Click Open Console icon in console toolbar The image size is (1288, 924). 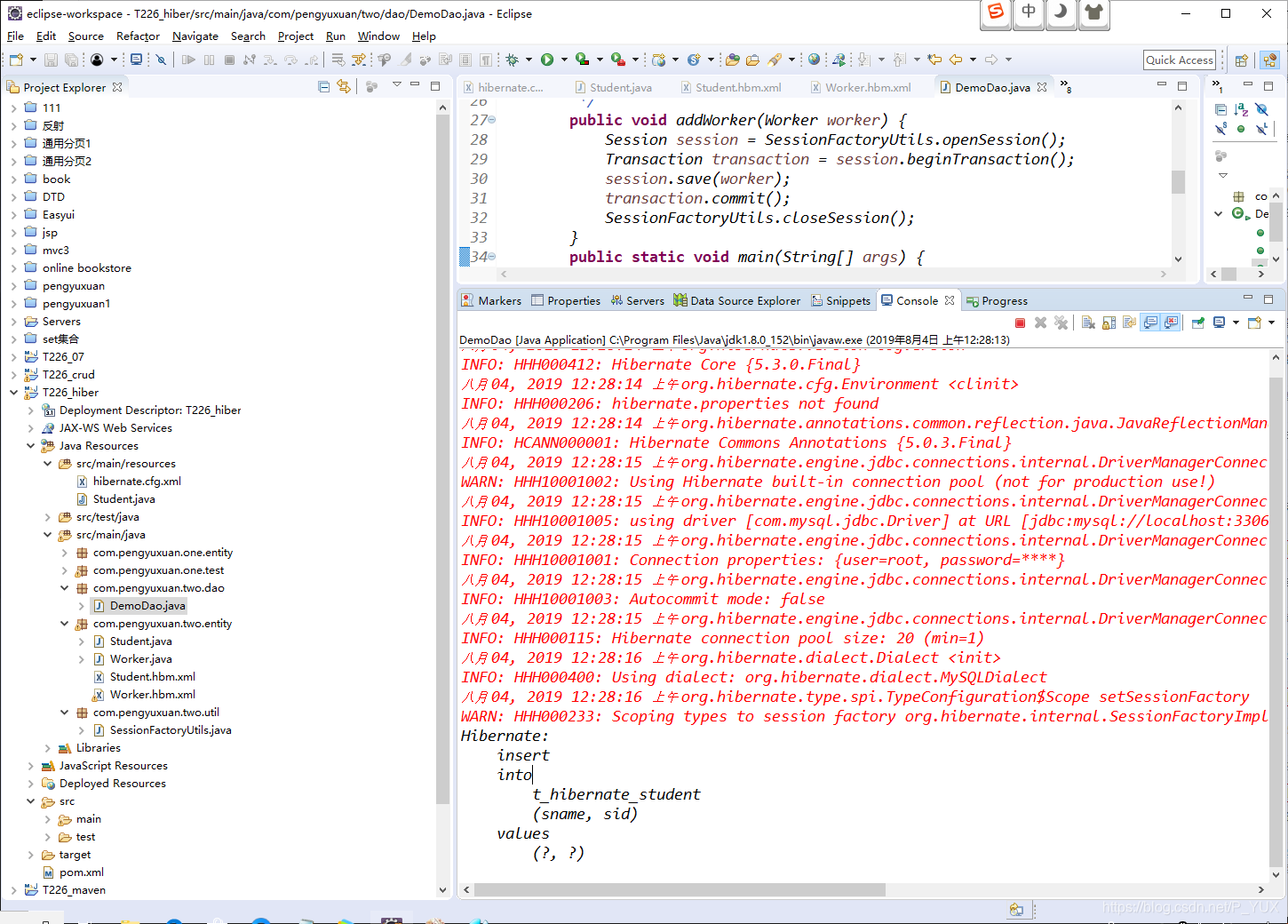click(1254, 323)
